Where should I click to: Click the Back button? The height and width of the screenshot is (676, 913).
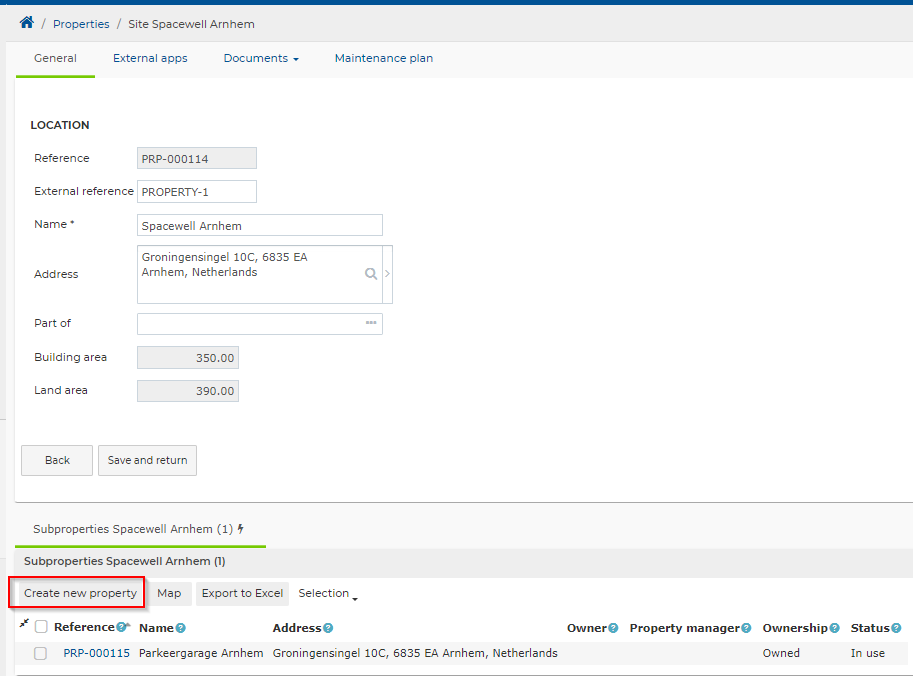tap(57, 461)
